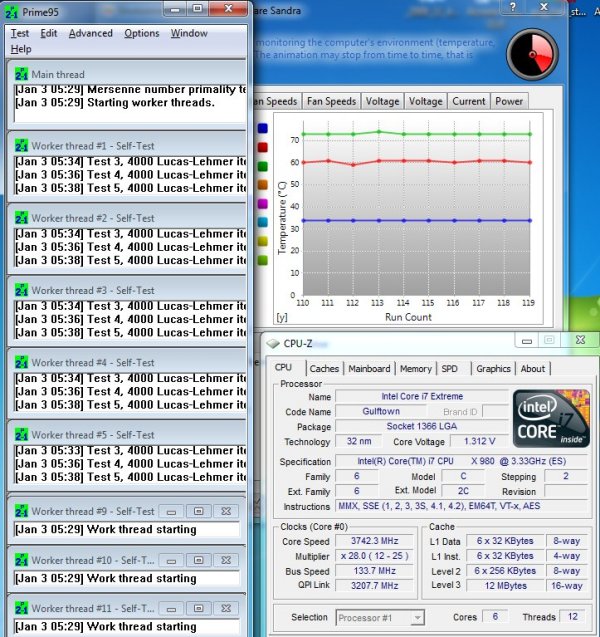
Task: Click the orange legend swatch in Sandra graph
Action: click(x=263, y=184)
